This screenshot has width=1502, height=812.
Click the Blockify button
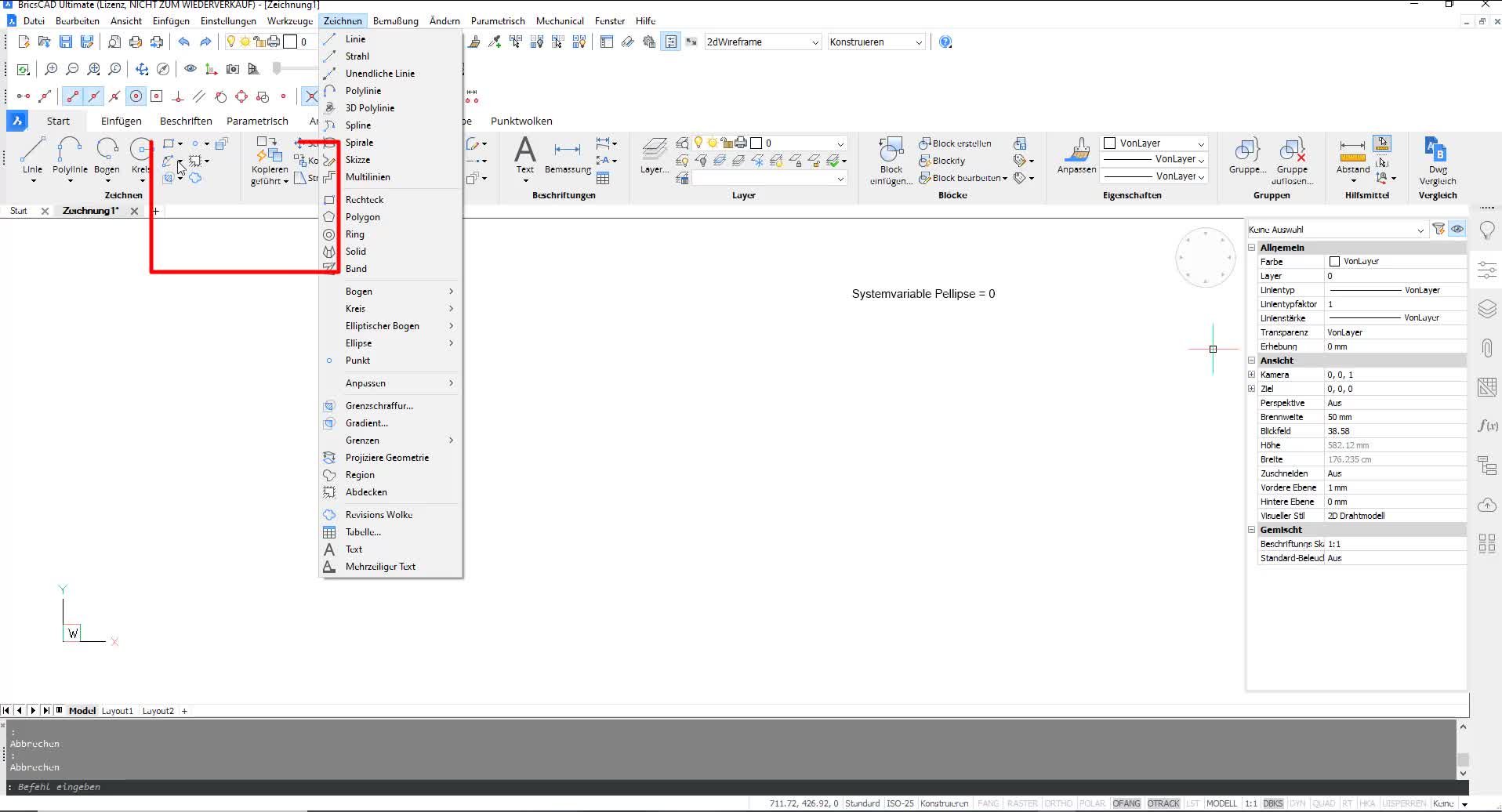coord(941,161)
